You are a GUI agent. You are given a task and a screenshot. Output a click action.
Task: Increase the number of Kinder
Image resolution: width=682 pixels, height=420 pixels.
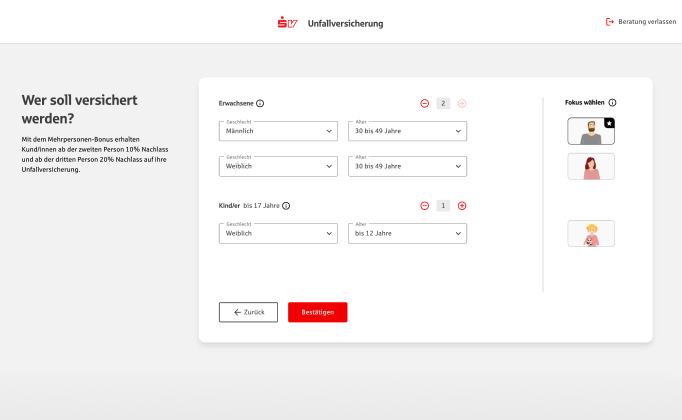(462, 206)
